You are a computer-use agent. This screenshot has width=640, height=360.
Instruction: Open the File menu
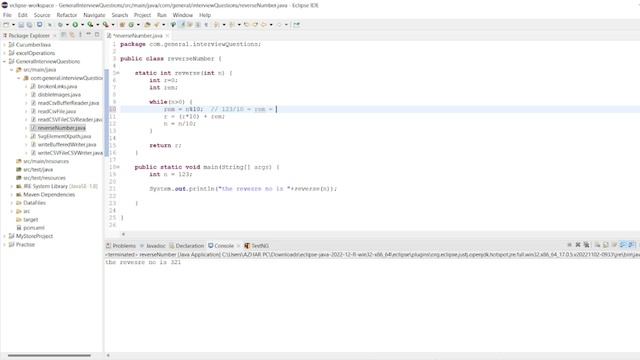point(7,15)
